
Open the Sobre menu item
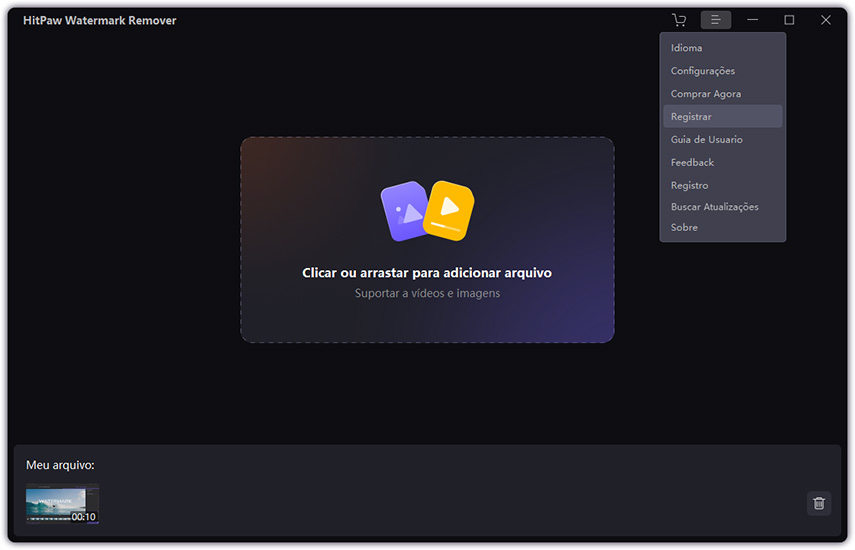point(722,227)
